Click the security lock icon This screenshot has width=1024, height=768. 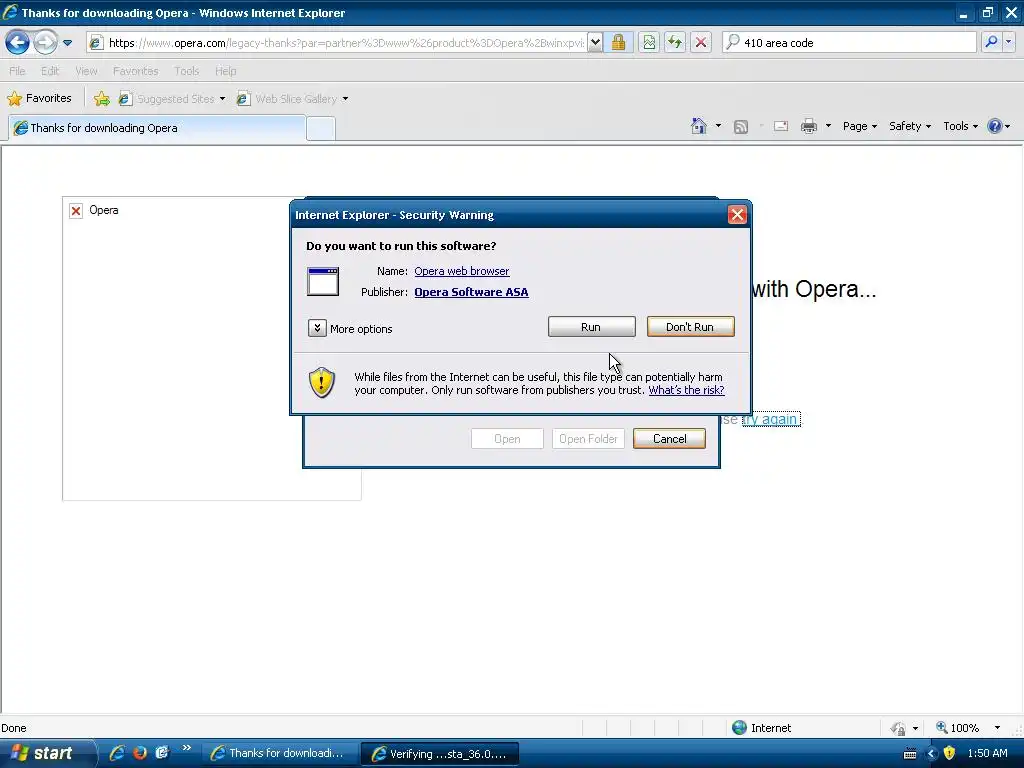point(618,43)
